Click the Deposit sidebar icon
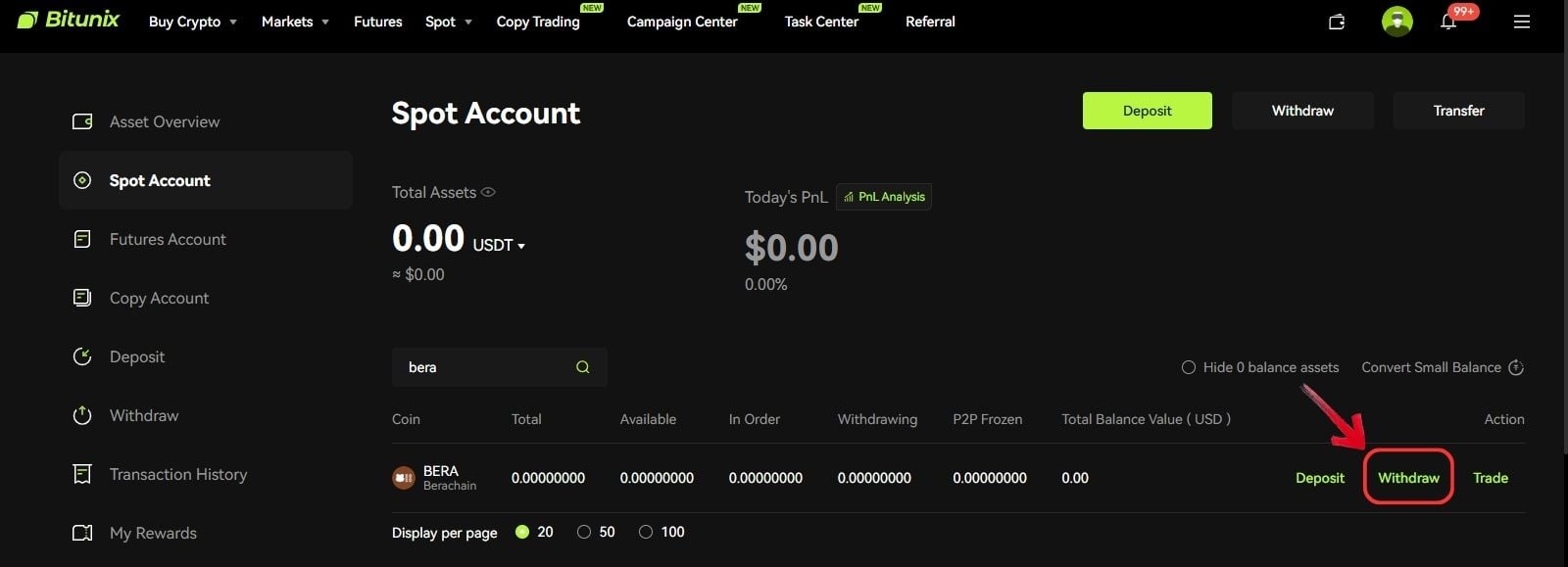Screen dimensions: 1568x567 pyautogui.click(x=82, y=356)
